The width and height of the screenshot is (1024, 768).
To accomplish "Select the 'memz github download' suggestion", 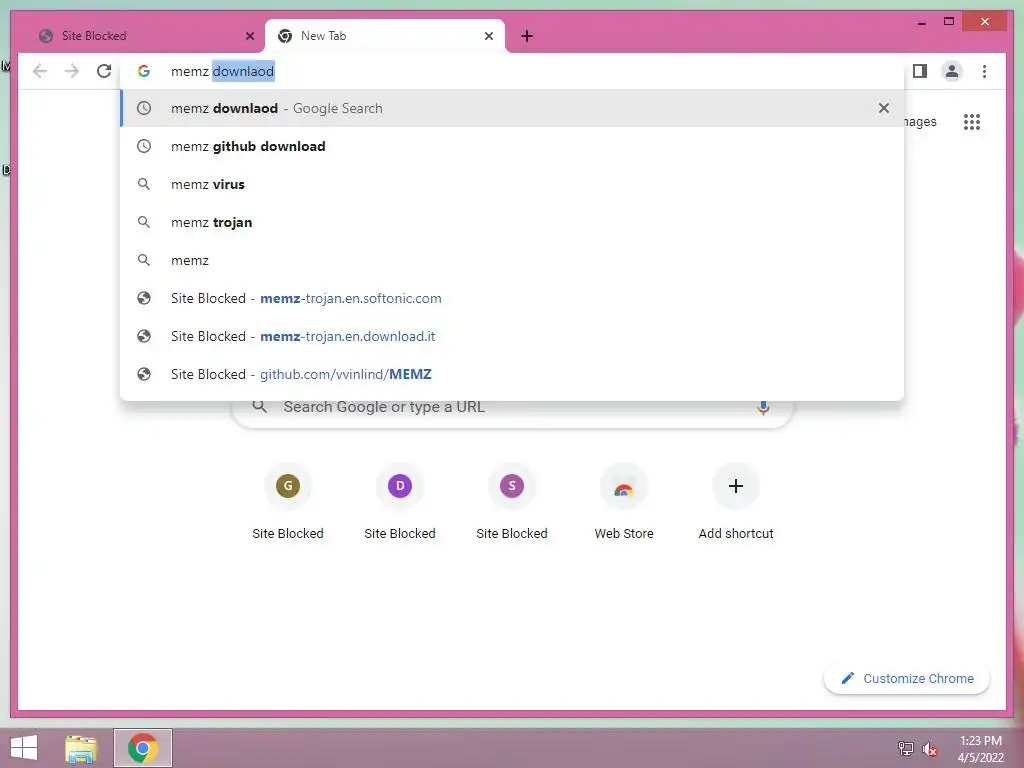I will (512, 146).
